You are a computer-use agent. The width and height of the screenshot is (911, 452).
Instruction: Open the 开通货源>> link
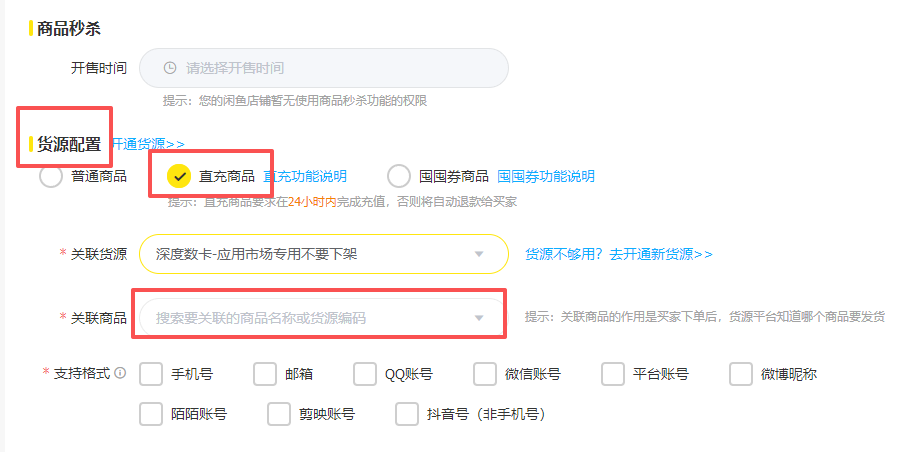point(147,144)
